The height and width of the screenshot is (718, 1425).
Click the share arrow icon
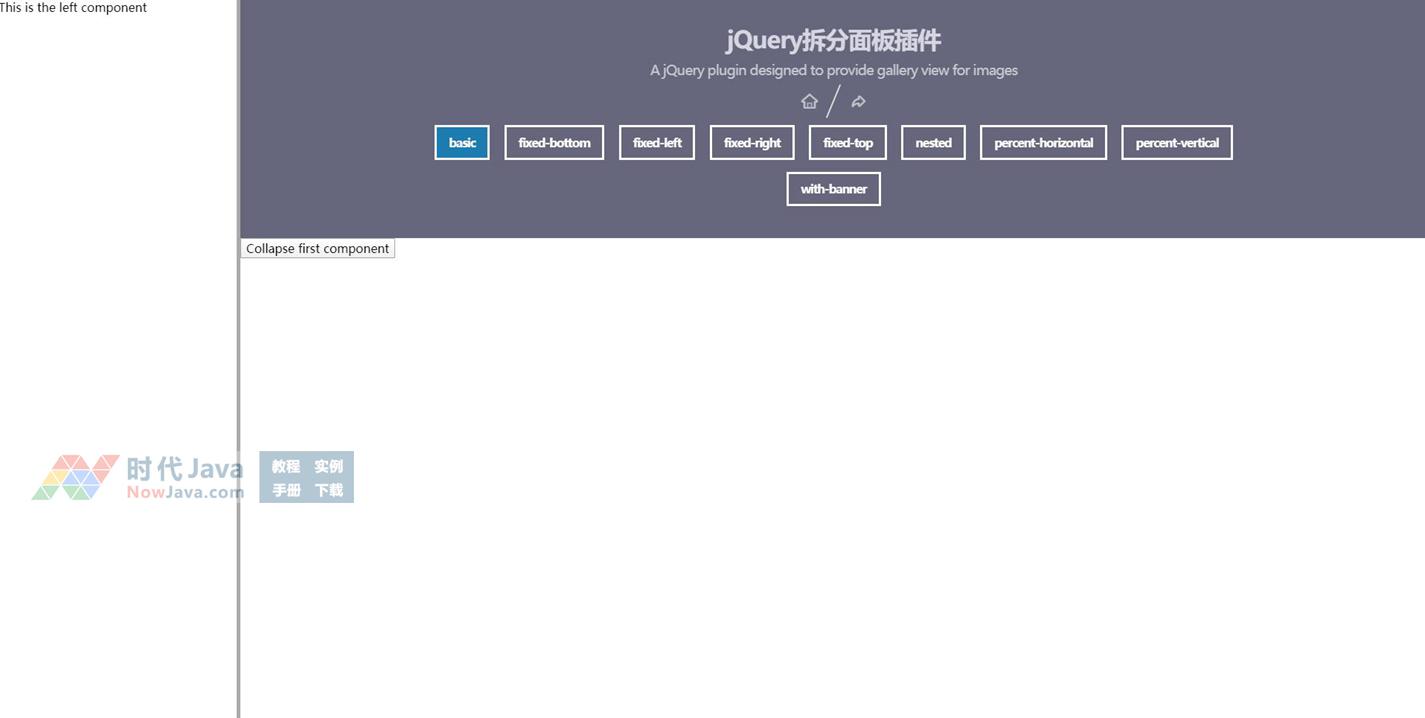858,101
